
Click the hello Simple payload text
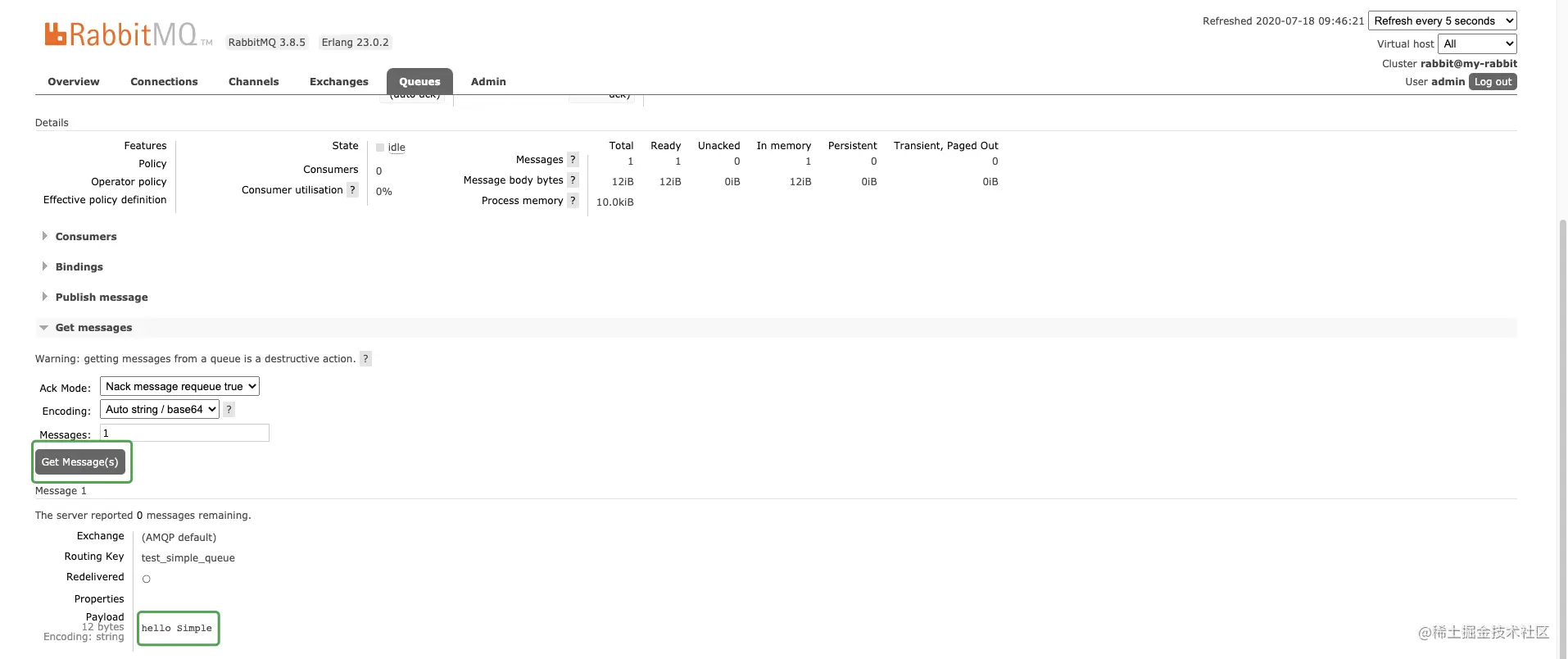pyautogui.click(x=177, y=629)
